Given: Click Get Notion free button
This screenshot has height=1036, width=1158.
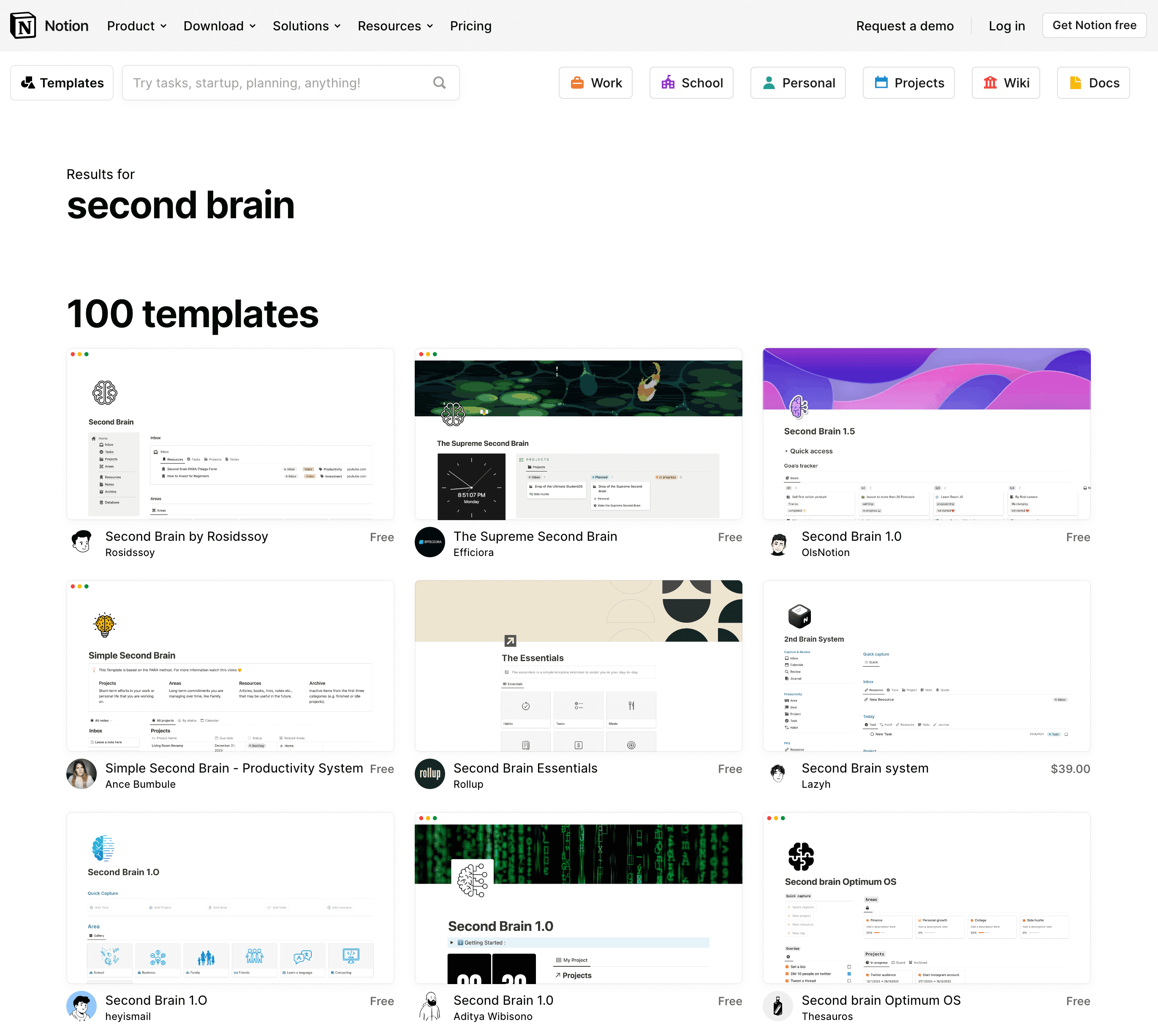Looking at the screenshot, I should (1094, 26).
